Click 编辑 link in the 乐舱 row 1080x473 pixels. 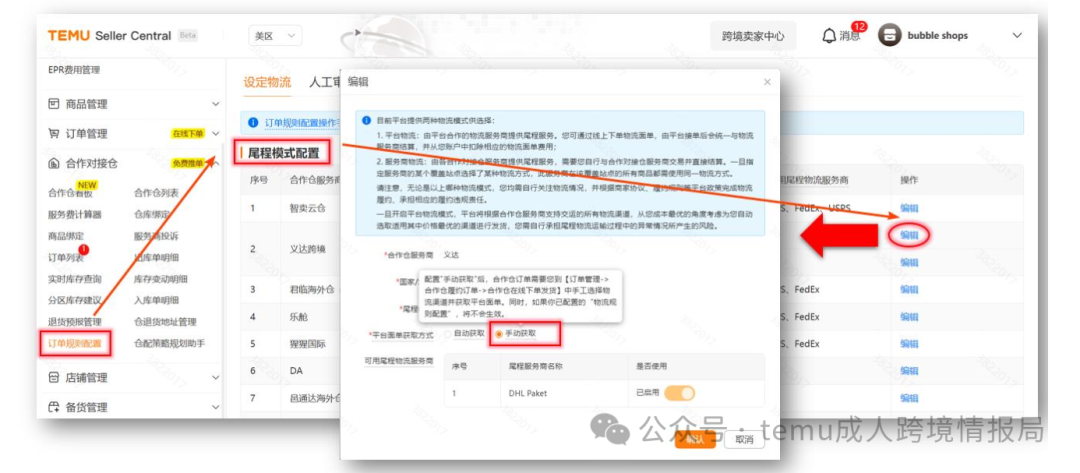909,317
